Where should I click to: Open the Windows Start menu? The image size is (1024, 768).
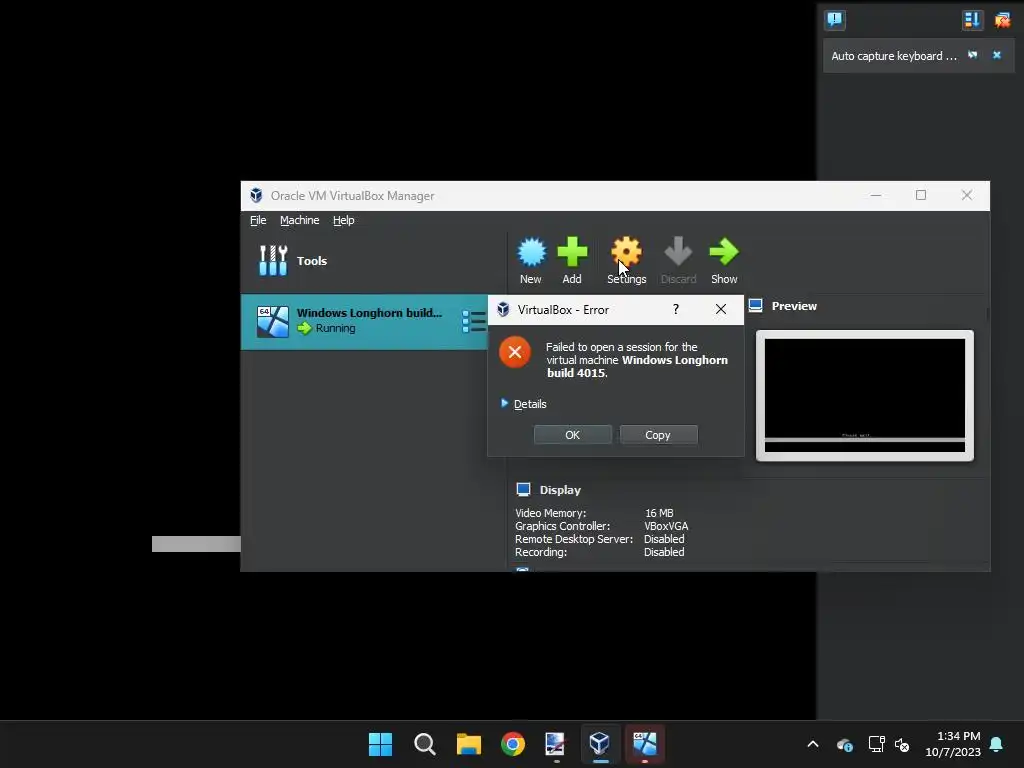click(381, 744)
